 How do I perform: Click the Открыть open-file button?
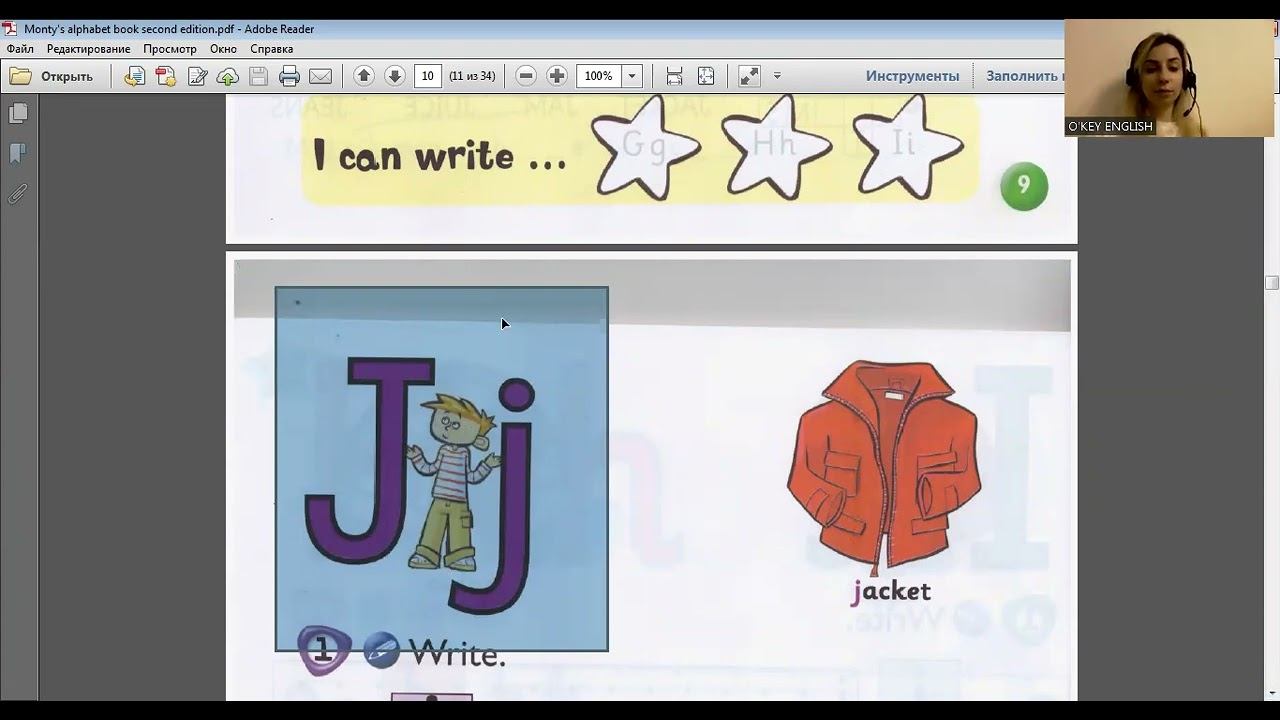pyautogui.click(x=52, y=76)
